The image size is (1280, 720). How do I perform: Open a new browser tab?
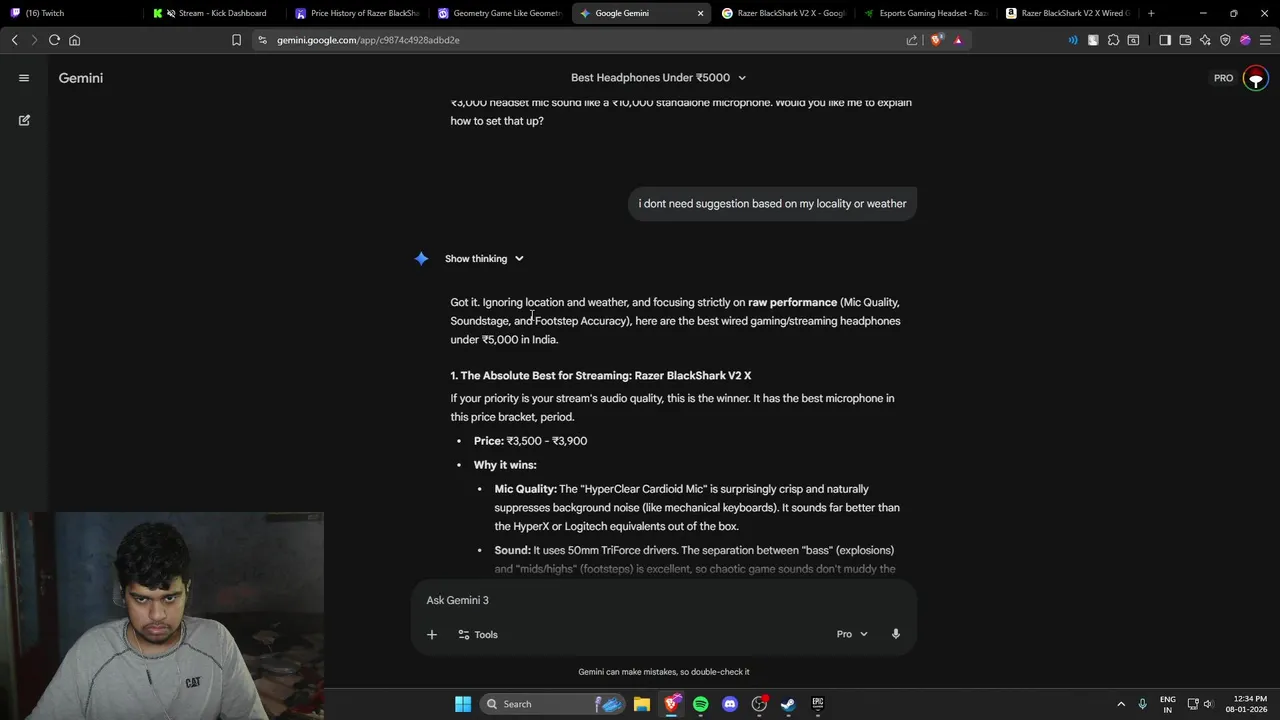pos(1151,13)
